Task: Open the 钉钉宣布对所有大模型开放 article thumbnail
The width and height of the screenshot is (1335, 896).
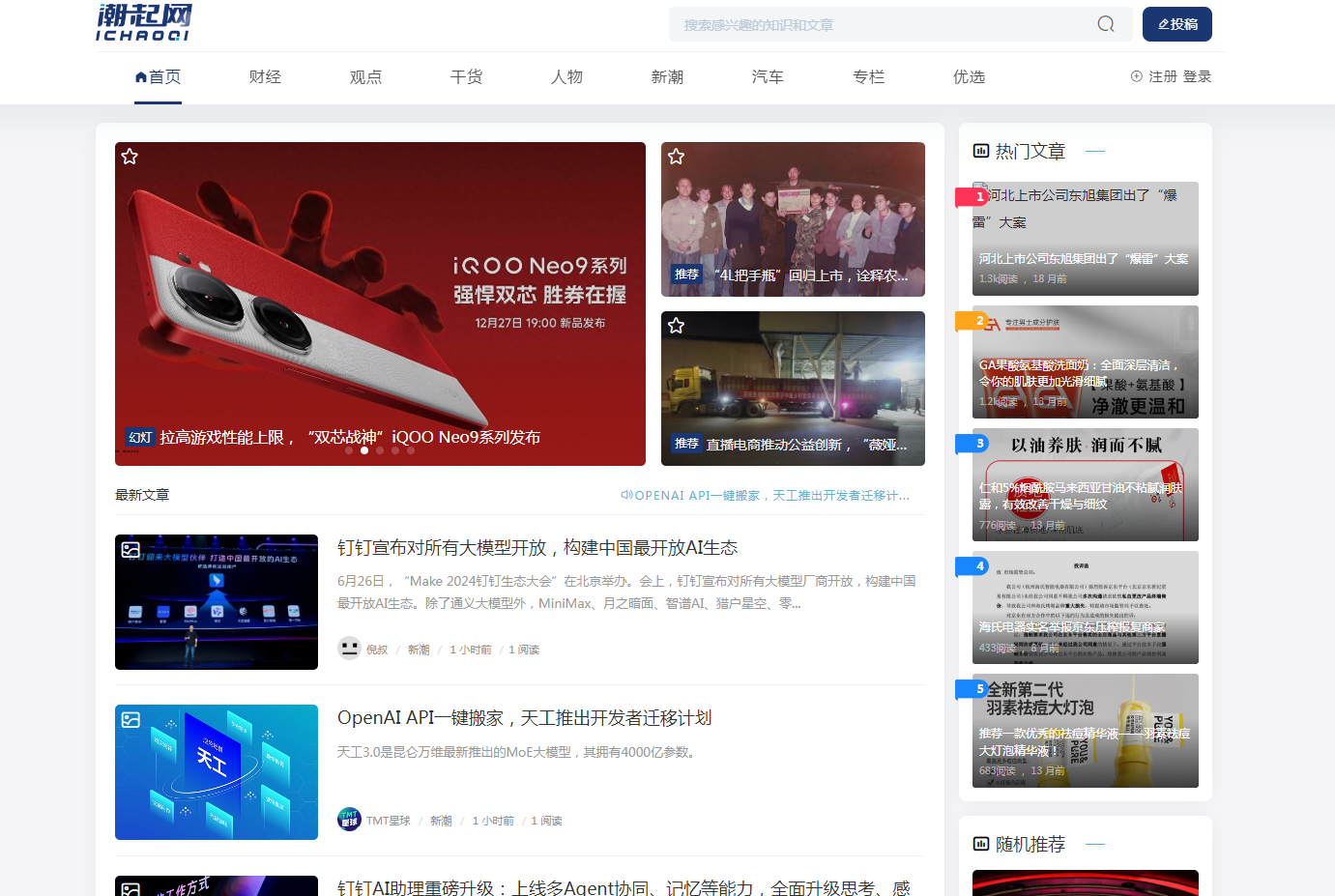Action: pos(217,602)
